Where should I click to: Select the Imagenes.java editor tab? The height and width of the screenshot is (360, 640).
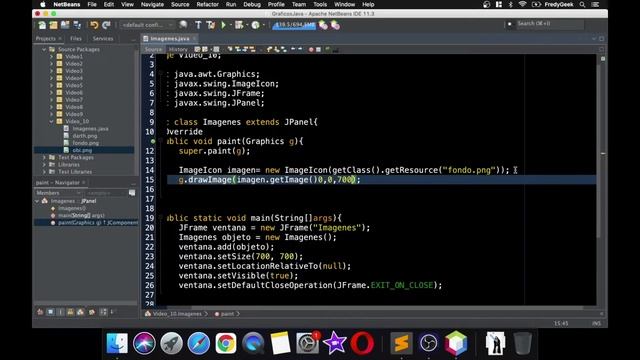pyautogui.click(x=170, y=38)
